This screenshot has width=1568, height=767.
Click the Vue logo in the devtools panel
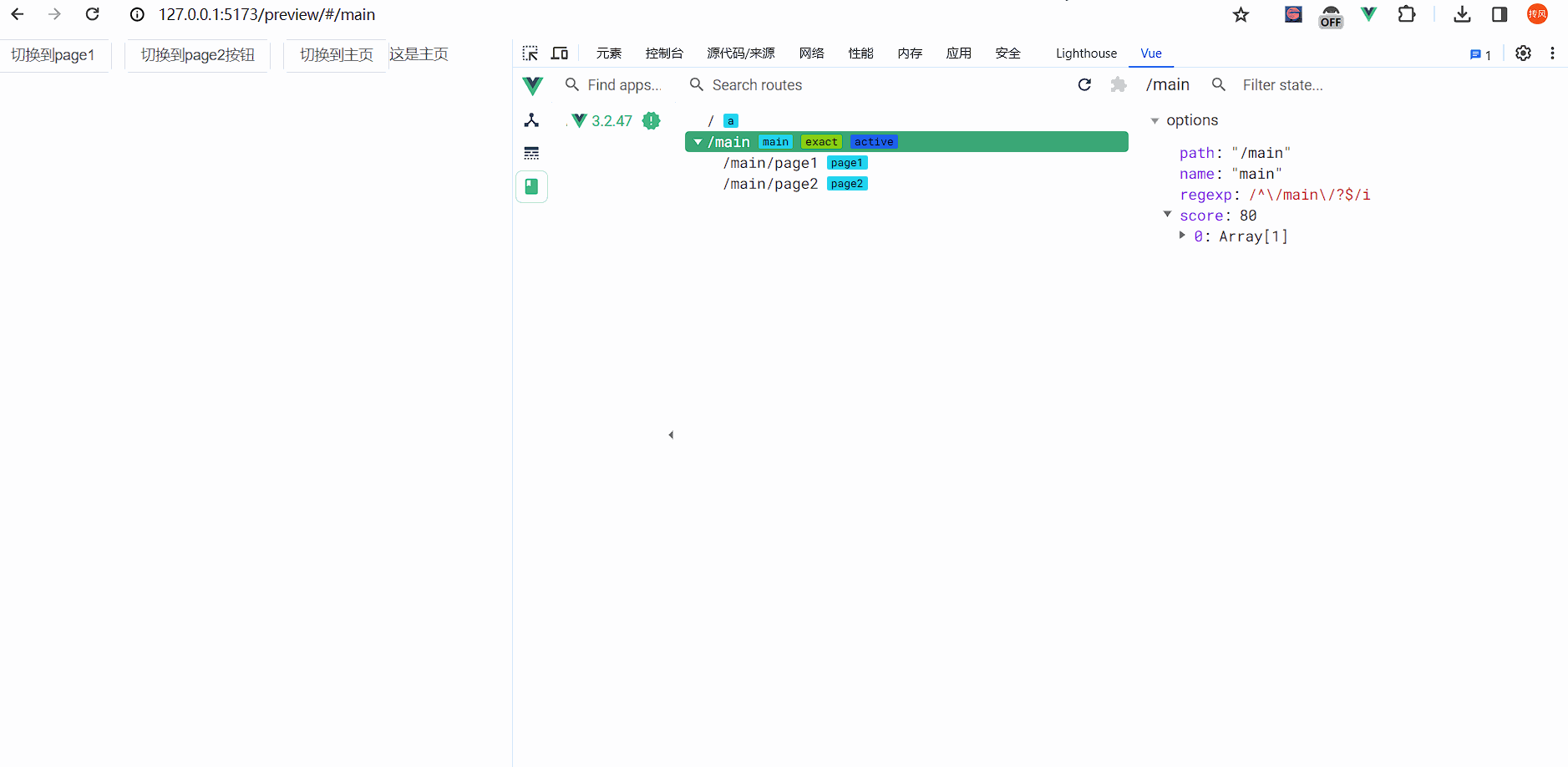532,85
